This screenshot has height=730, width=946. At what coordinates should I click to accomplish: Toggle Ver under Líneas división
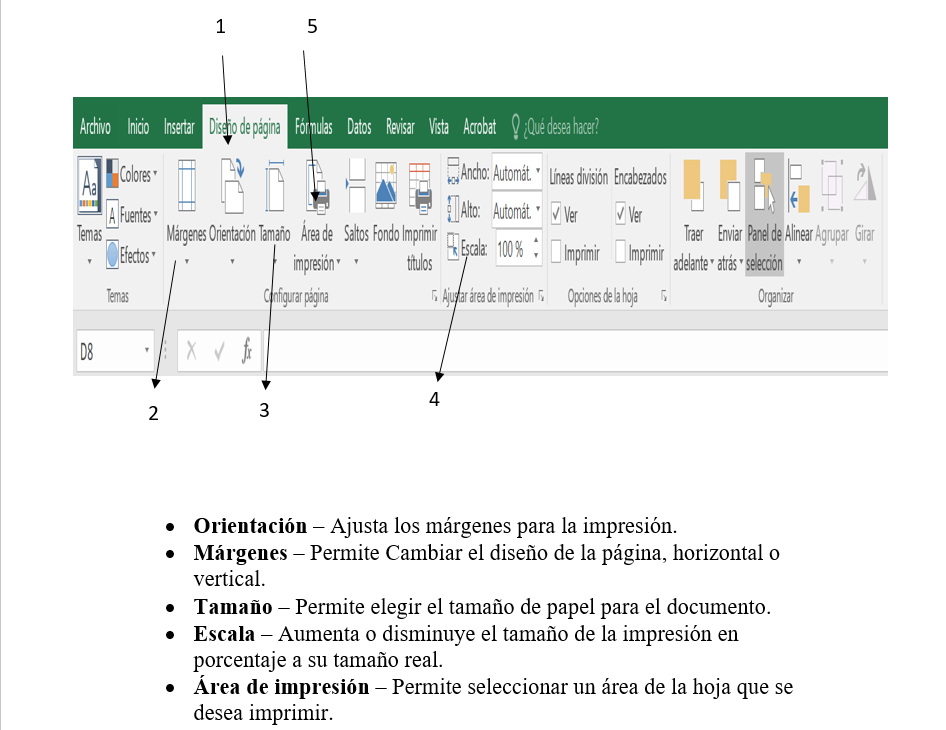coord(556,214)
